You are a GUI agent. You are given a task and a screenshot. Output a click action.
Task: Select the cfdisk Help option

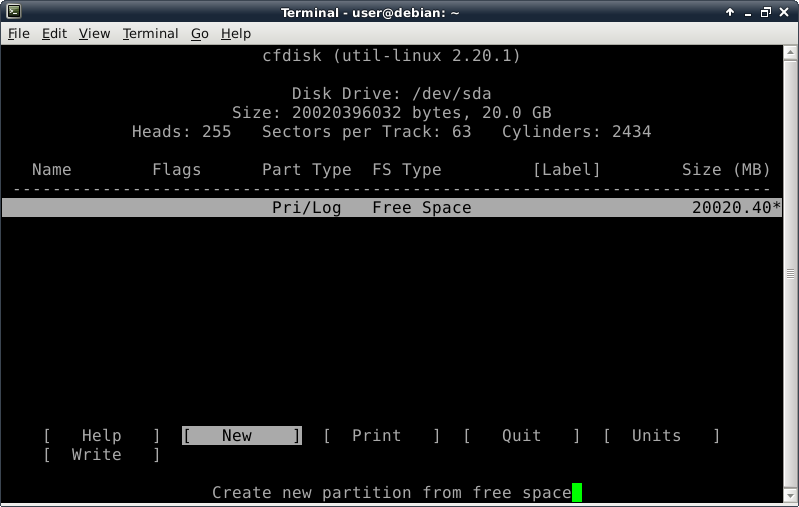(101, 436)
